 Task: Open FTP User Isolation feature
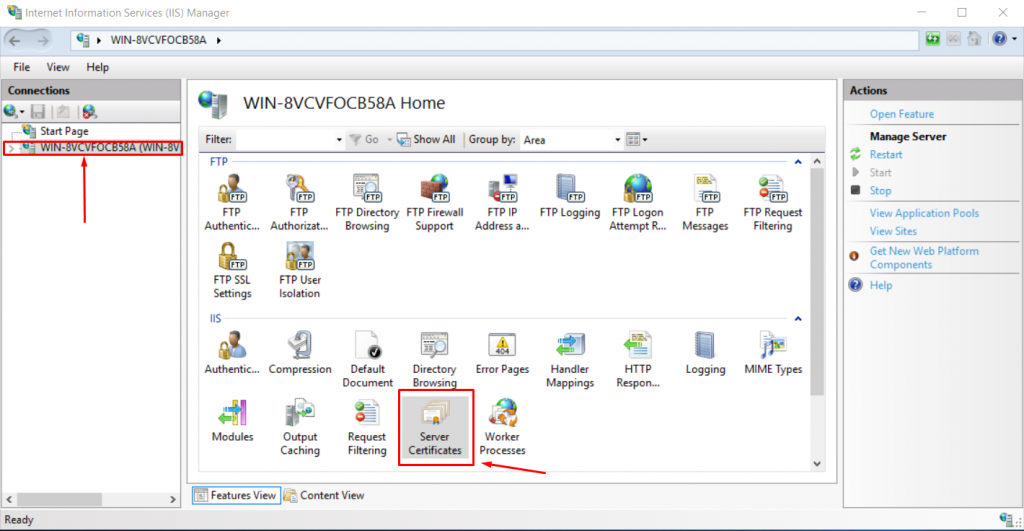point(299,270)
